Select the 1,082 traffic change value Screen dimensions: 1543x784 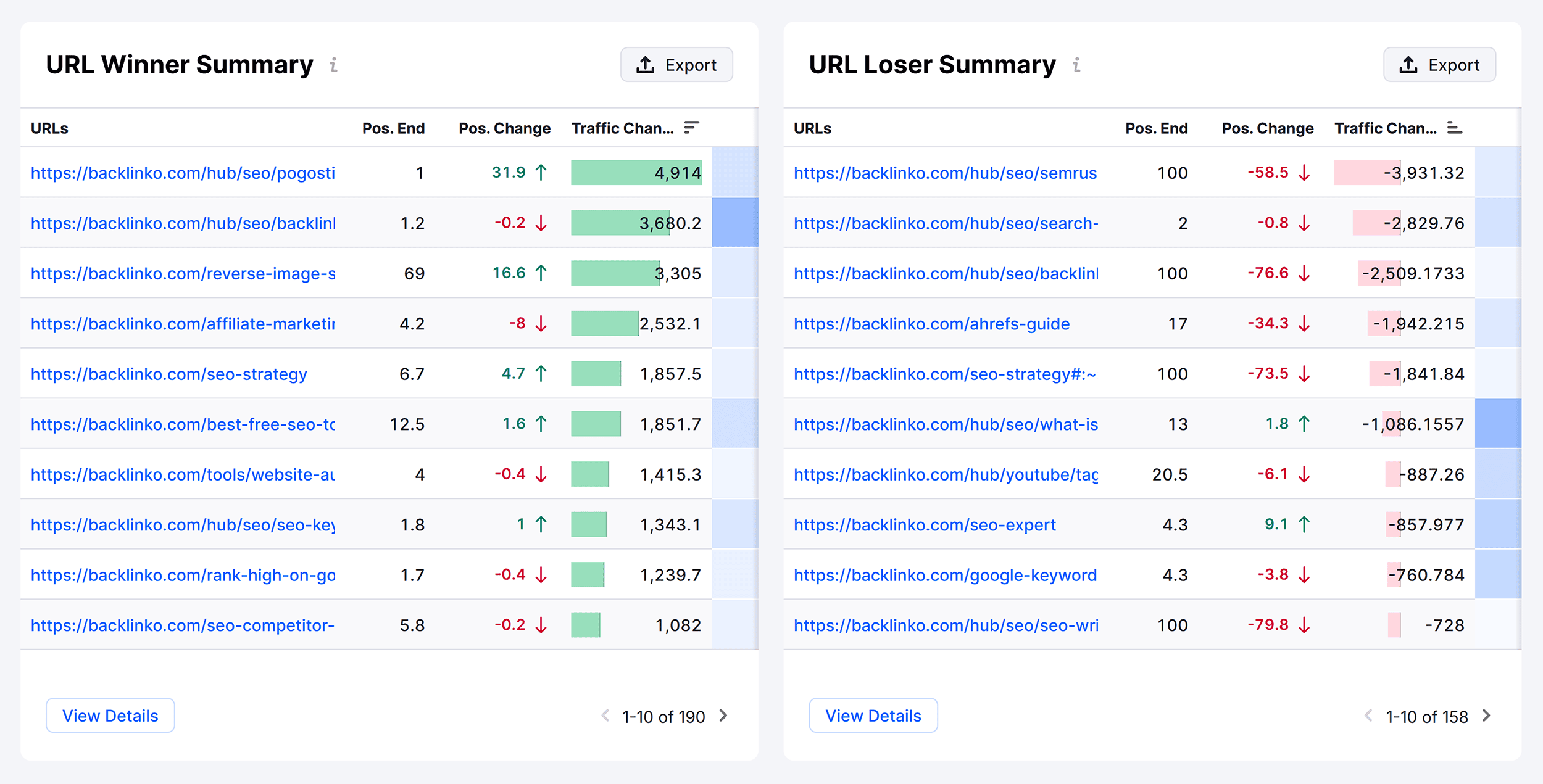(x=678, y=625)
